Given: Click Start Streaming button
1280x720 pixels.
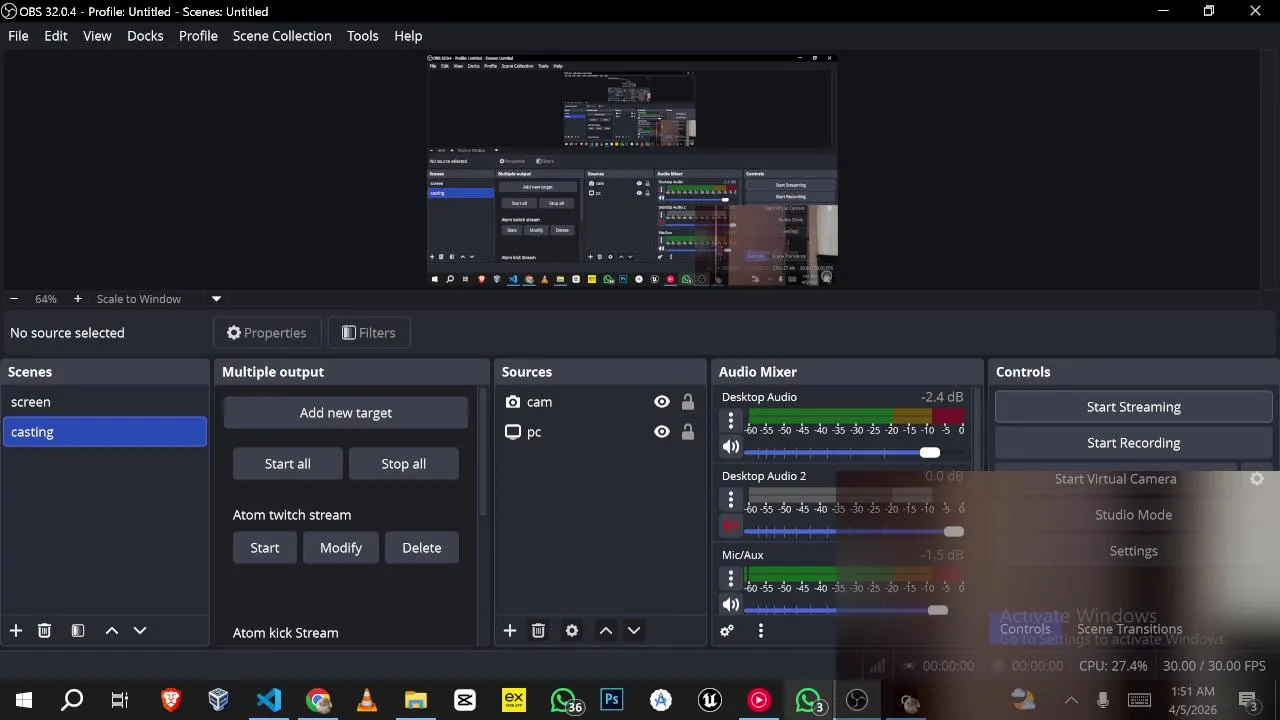Looking at the screenshot, I should 1134,407.
